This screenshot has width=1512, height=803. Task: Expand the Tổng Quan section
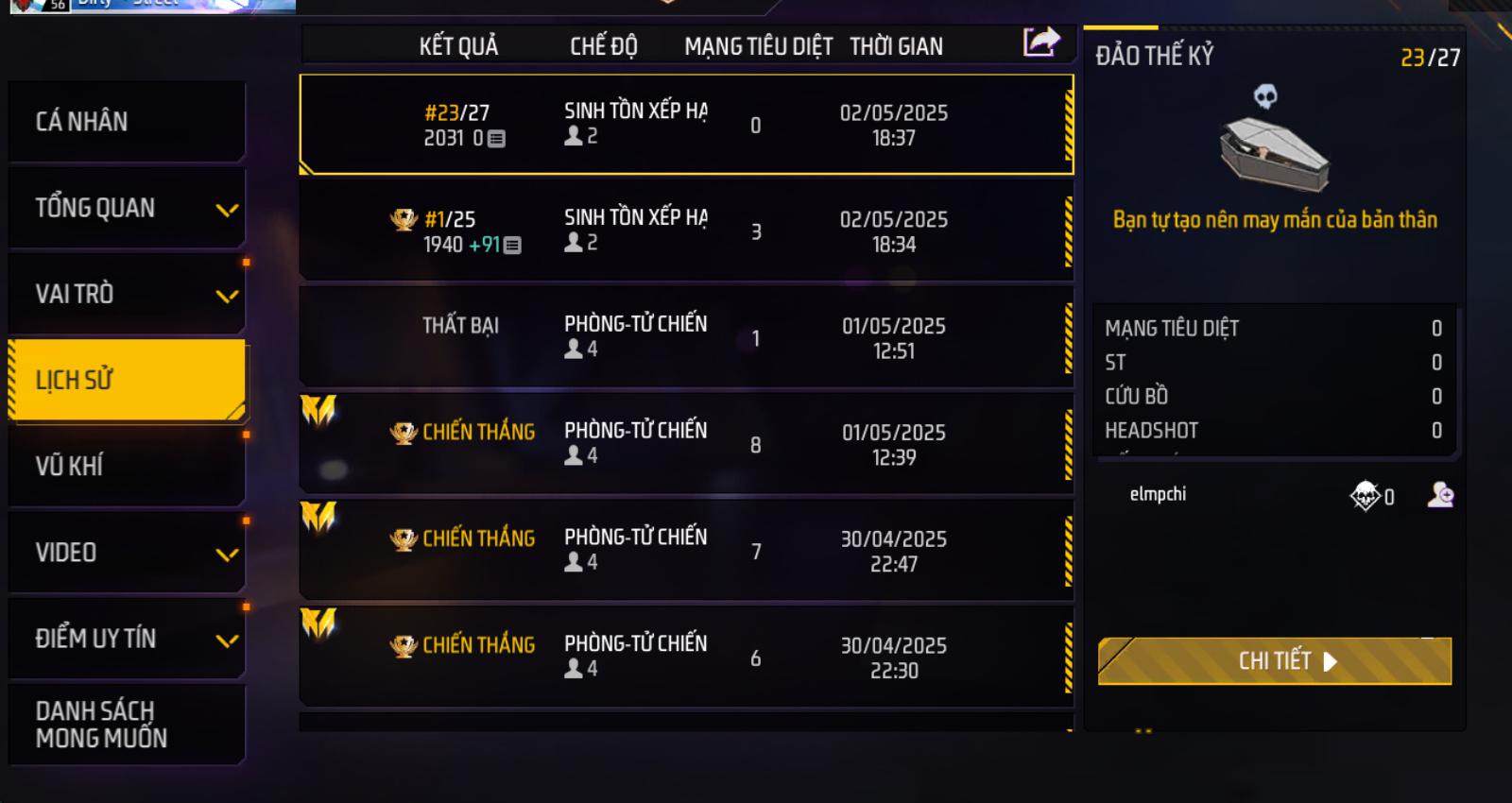(227, 210)
